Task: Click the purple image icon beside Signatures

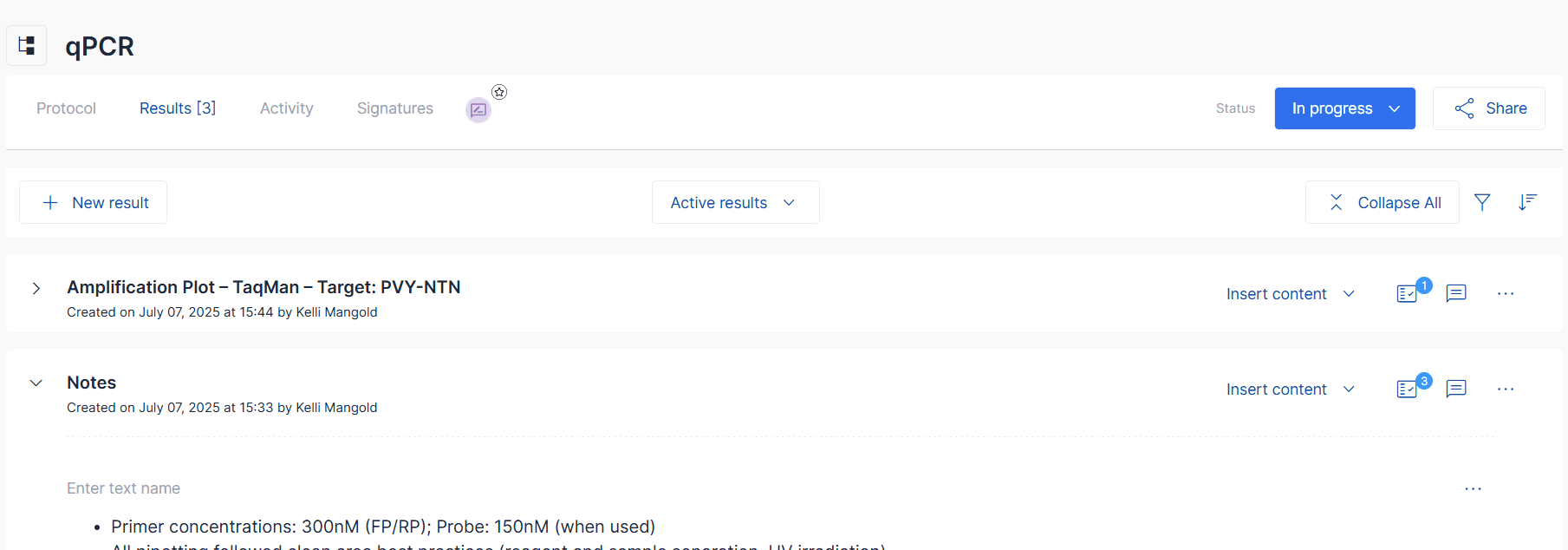Action: pyautogui.click(x=478, y=110)
